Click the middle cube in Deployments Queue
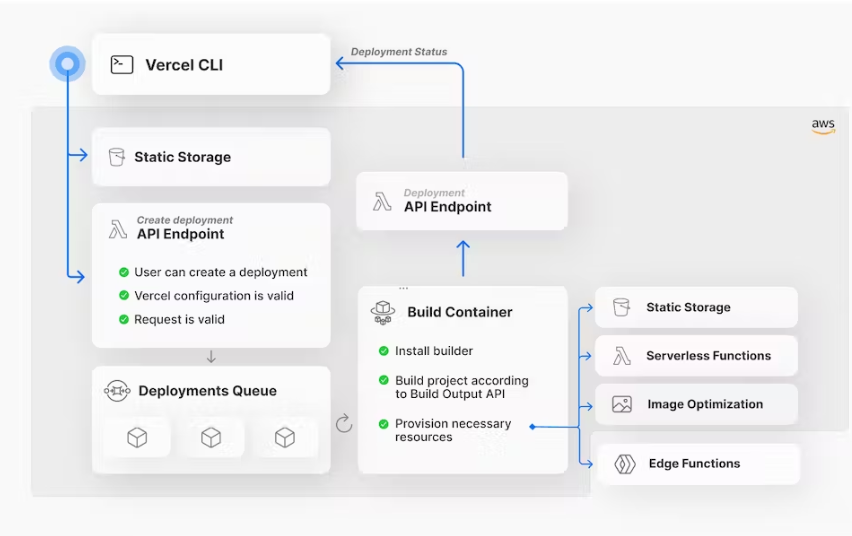 (x=211, y=437)
